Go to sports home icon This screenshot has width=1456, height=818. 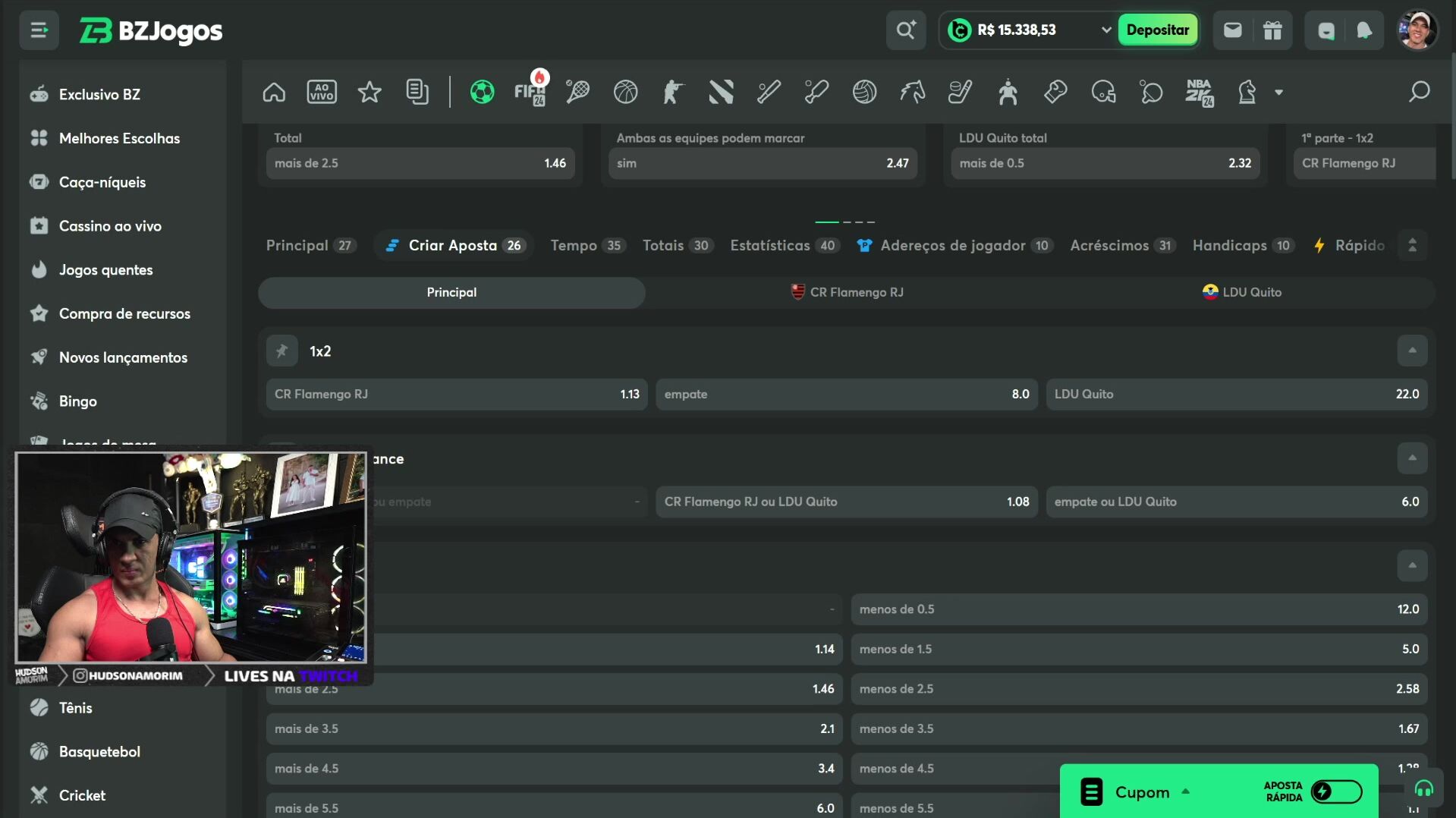[x=274, y=93]
